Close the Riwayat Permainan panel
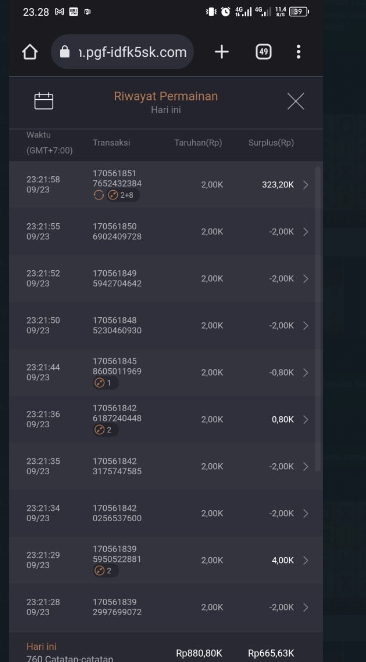Viewport: 366px width, 662px height. [296, 101]
